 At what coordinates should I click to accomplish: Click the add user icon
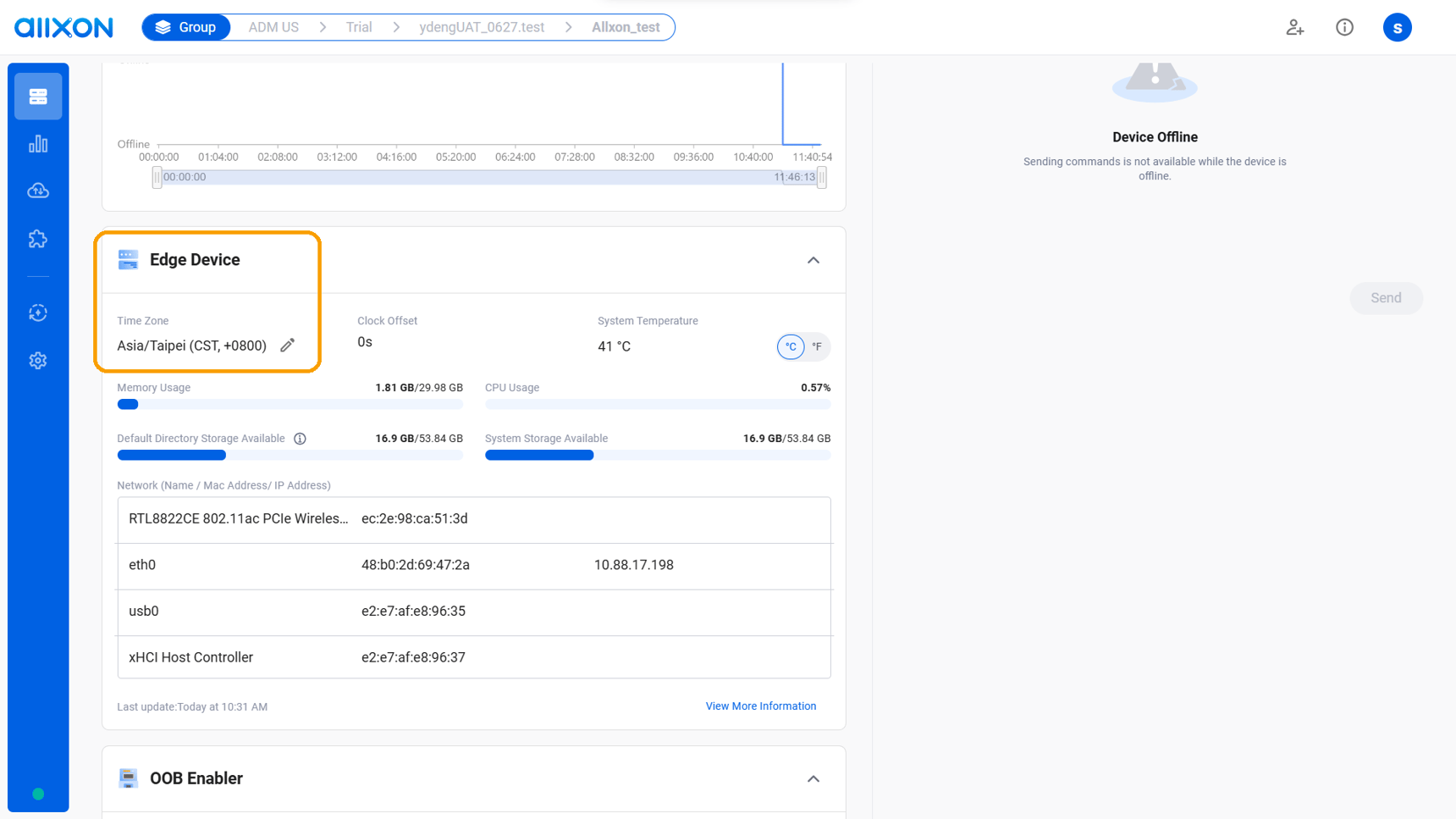coord(1294,28)
